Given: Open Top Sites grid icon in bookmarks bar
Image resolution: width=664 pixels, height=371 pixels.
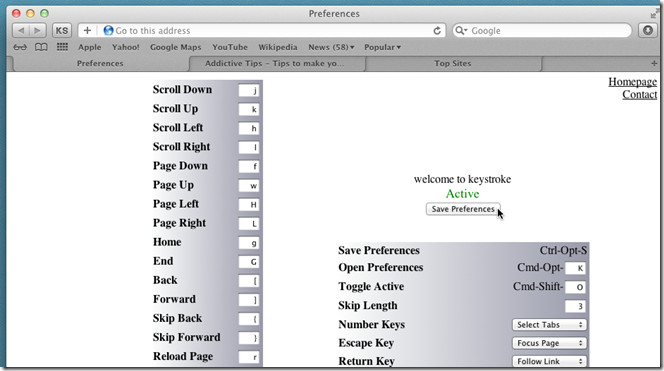Looking at the screenshot, I should pyautogui.click(x=62, y=47).
